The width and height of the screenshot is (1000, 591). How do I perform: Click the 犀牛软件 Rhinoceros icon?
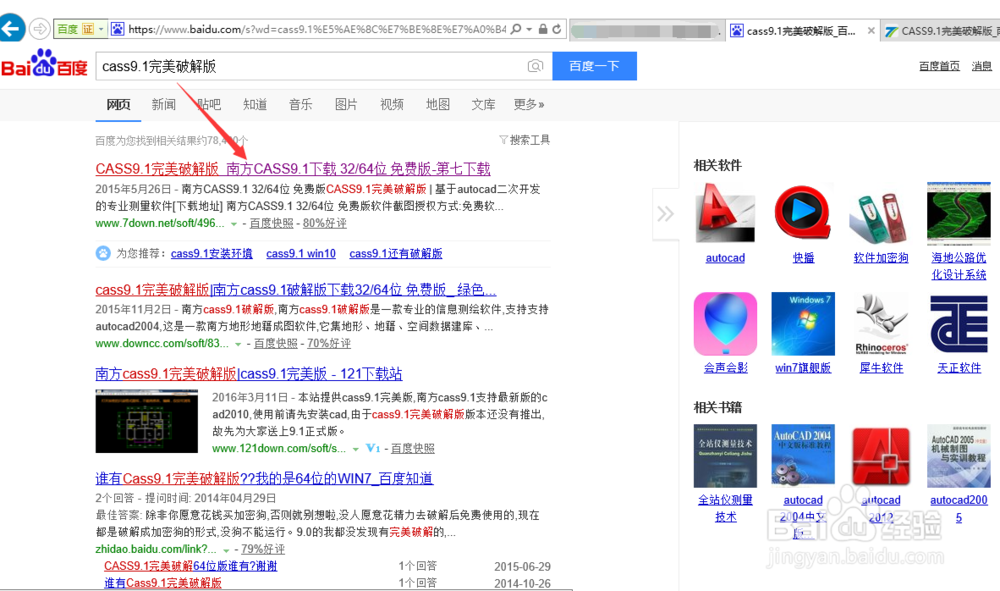(x=878, y=323)
